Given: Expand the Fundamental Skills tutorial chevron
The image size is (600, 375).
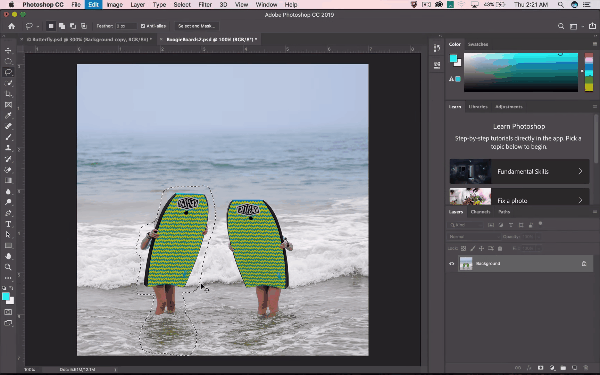Looking at the screenshot, I should point(580,171).
